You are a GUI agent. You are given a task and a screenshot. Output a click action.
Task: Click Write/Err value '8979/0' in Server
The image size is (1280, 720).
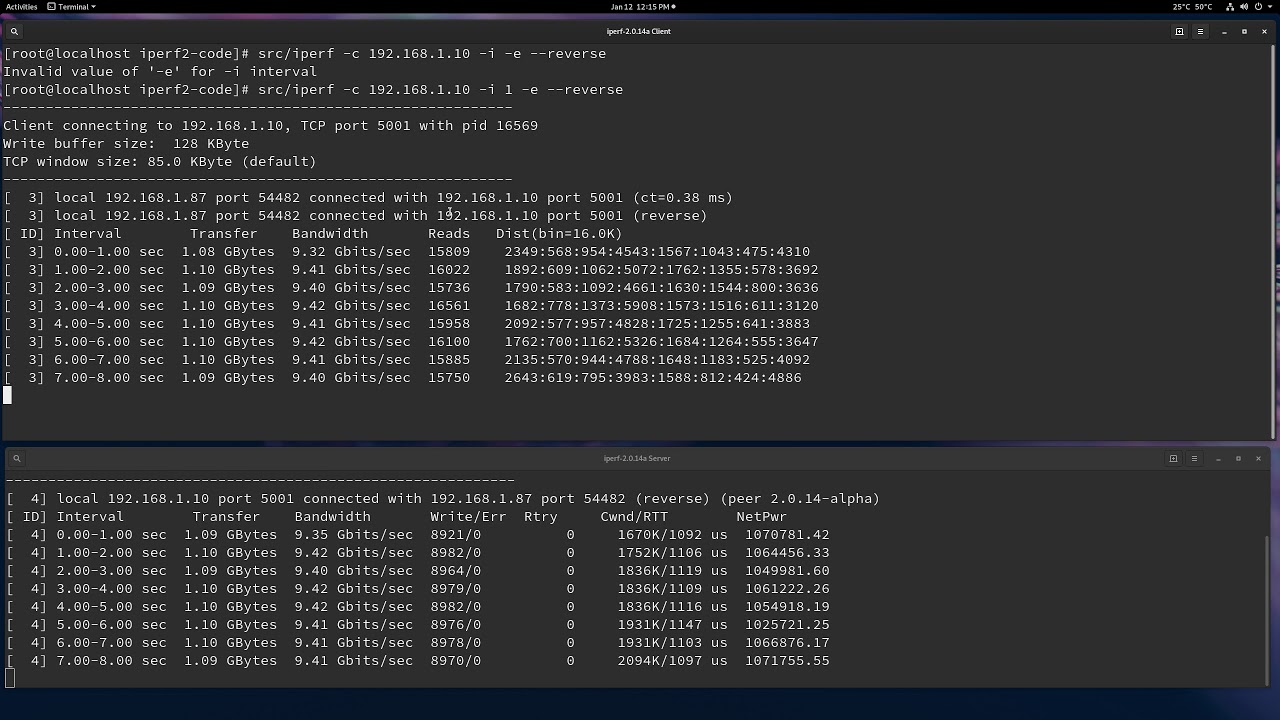click(x=456, y=588)
